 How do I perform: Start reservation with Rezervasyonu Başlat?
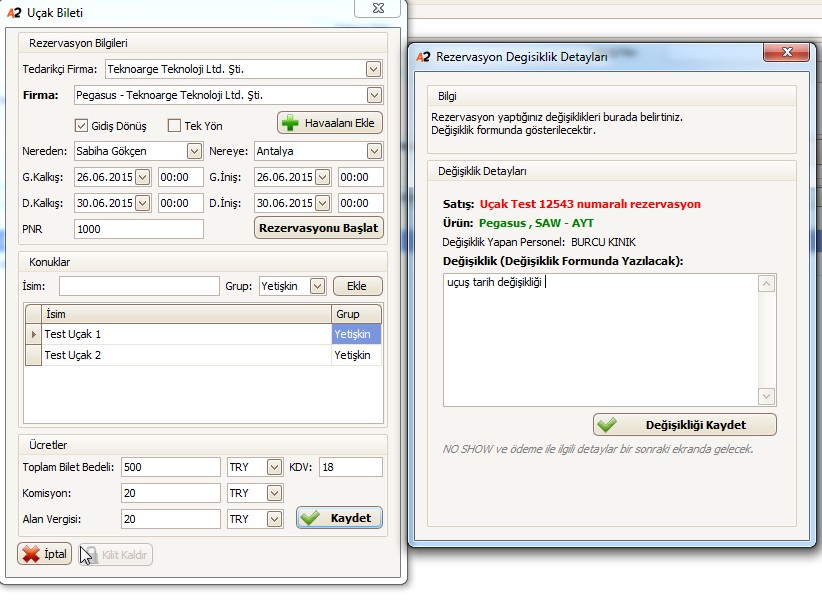[319, 228]
